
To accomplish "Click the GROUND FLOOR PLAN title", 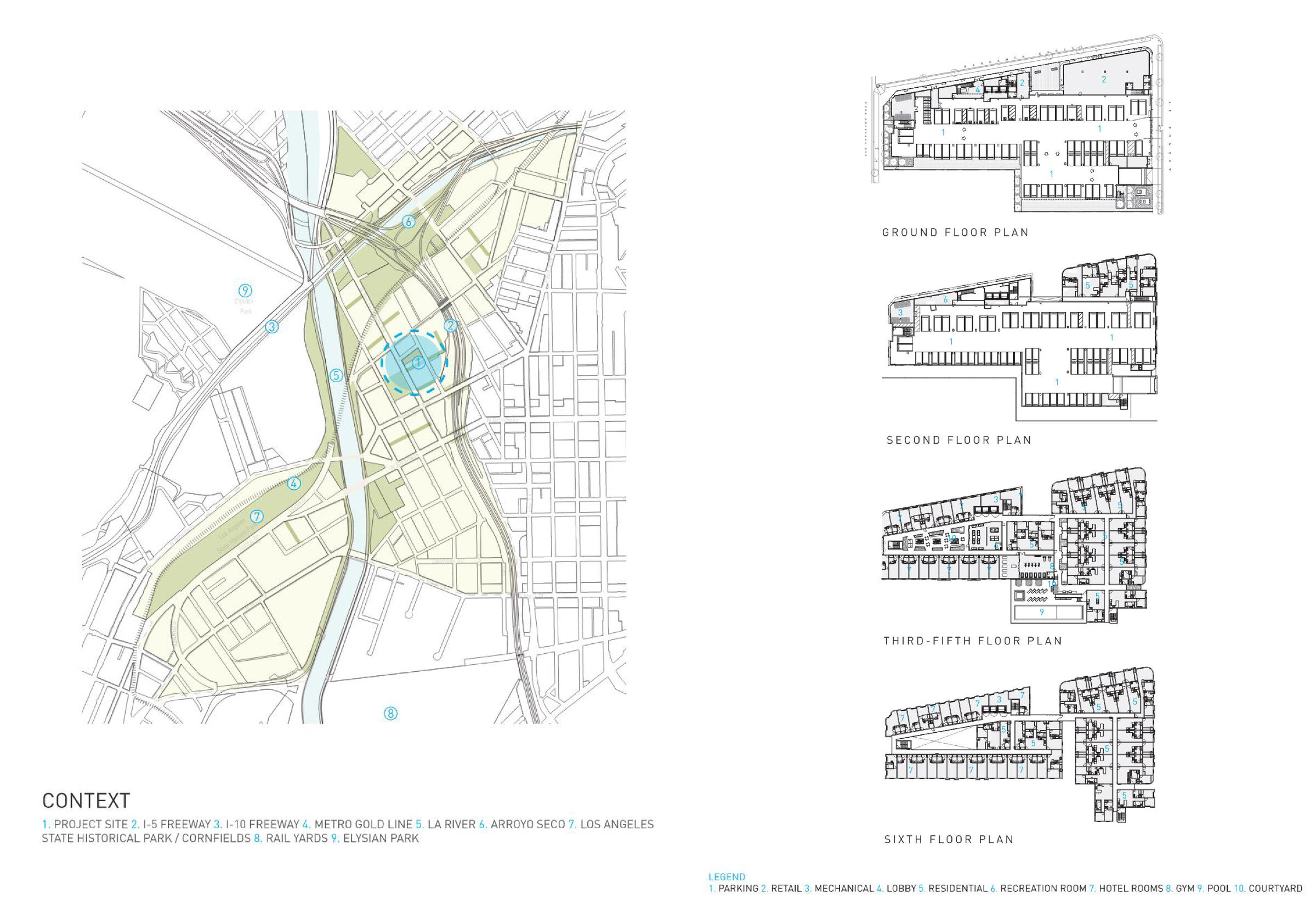I will tap(956, 233).
